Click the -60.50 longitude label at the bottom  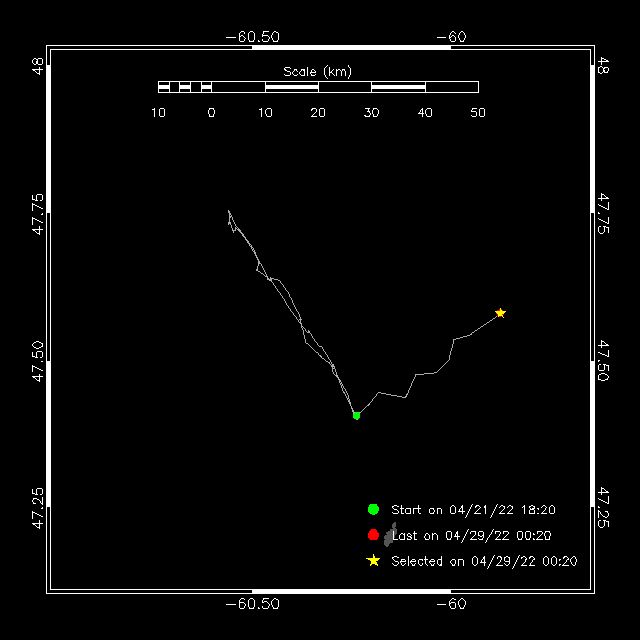point(252,604)
